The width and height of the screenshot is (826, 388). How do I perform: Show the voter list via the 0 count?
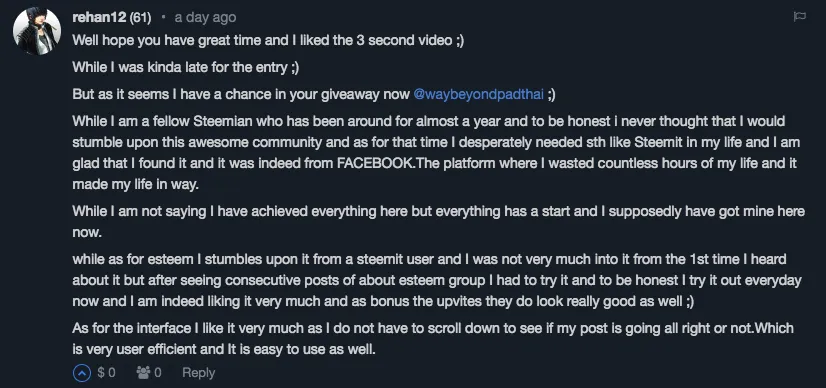[158, 373]
